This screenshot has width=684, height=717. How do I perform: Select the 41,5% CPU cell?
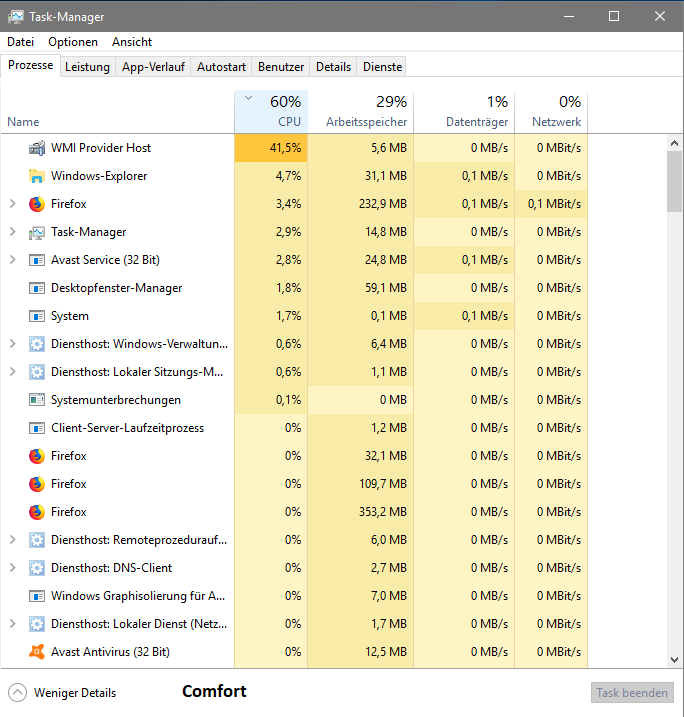[271, 148]
